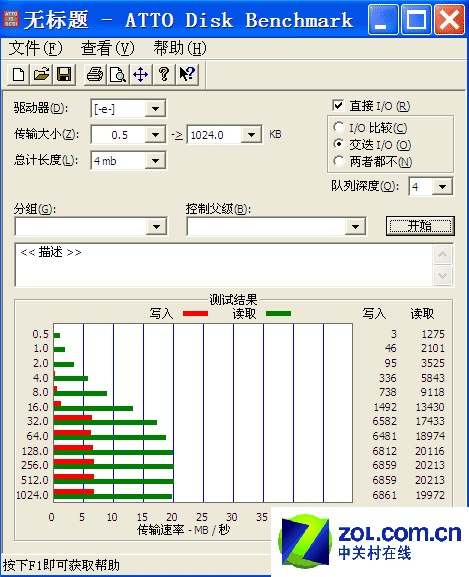This screenshot has height=577, width=469.
Task: Open the 帮助(H) menu
Action: pos(180,48)
